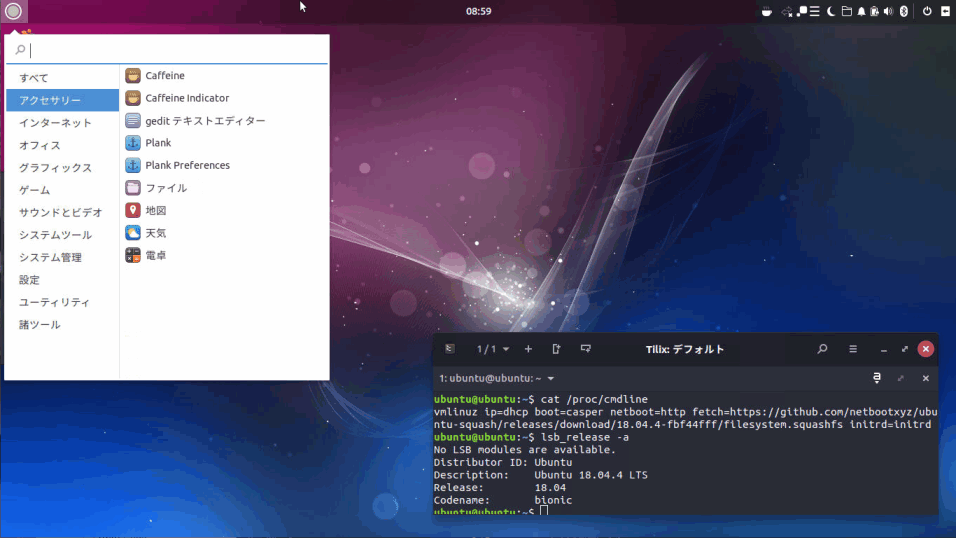Screen dimensions: 956x538
Task: Click the bionic codename text
Action: [553, 500]
